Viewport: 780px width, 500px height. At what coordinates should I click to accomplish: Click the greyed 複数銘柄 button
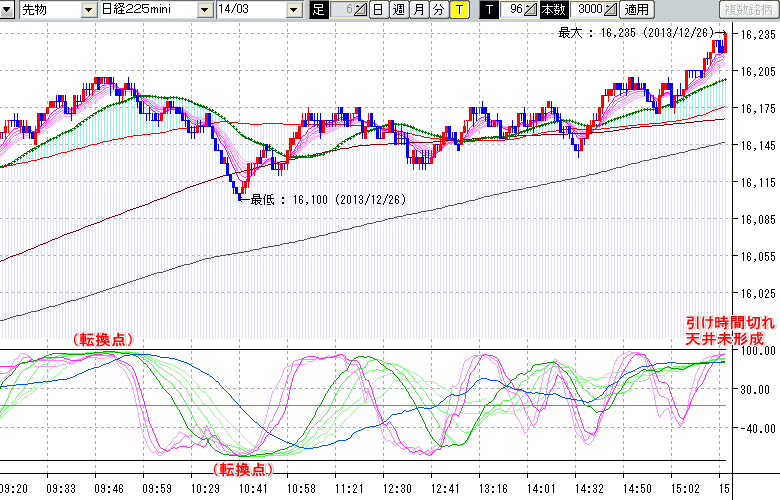click(x=748, y=10)
